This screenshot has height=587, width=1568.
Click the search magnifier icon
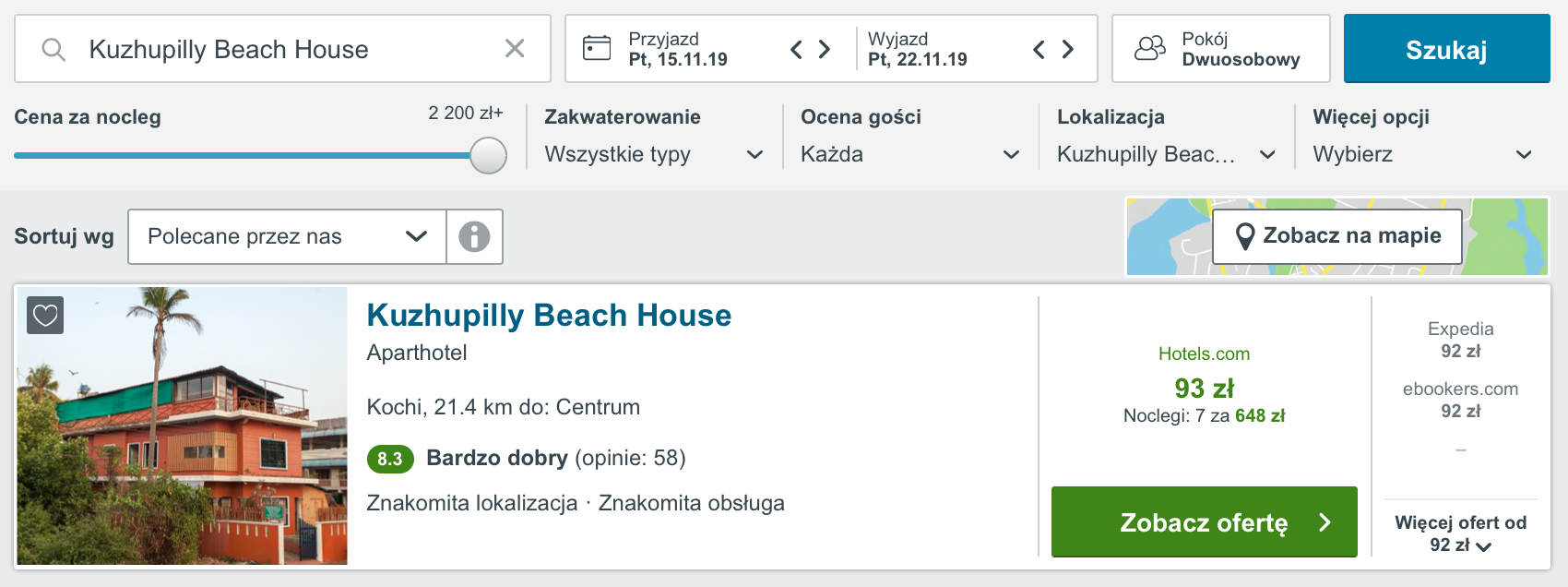(53, 49)
